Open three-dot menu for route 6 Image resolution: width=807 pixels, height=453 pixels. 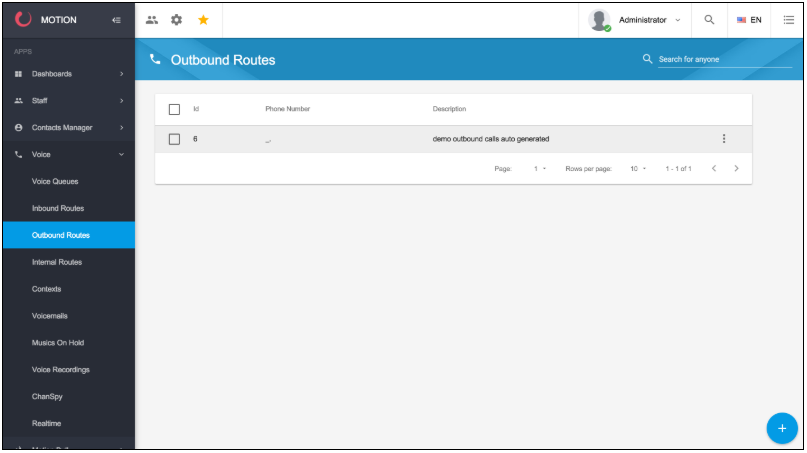pos(723,139)
